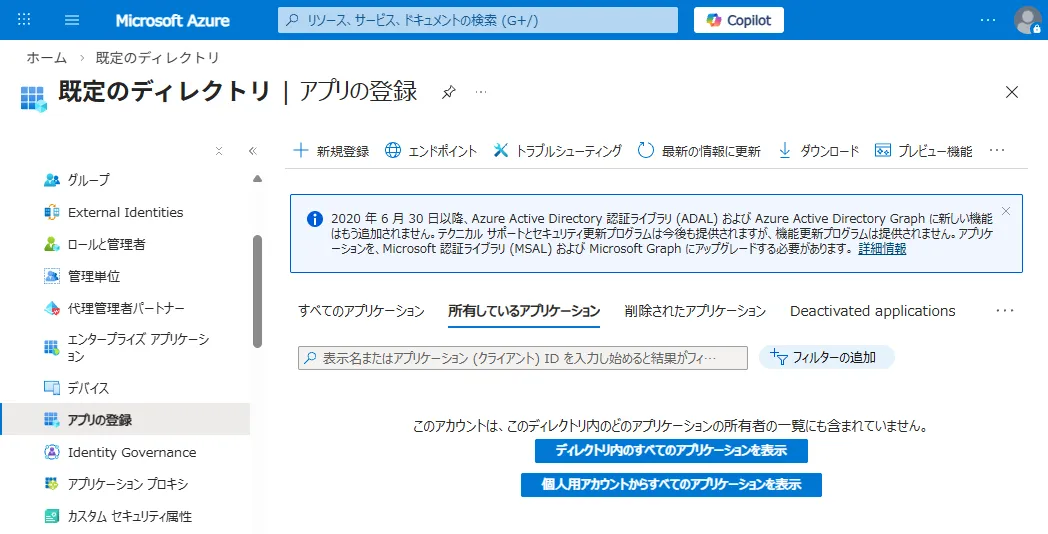Clear the sidebar search with X icon
The height and width of the screenshot is (534, 1048).
coord(219,151)
